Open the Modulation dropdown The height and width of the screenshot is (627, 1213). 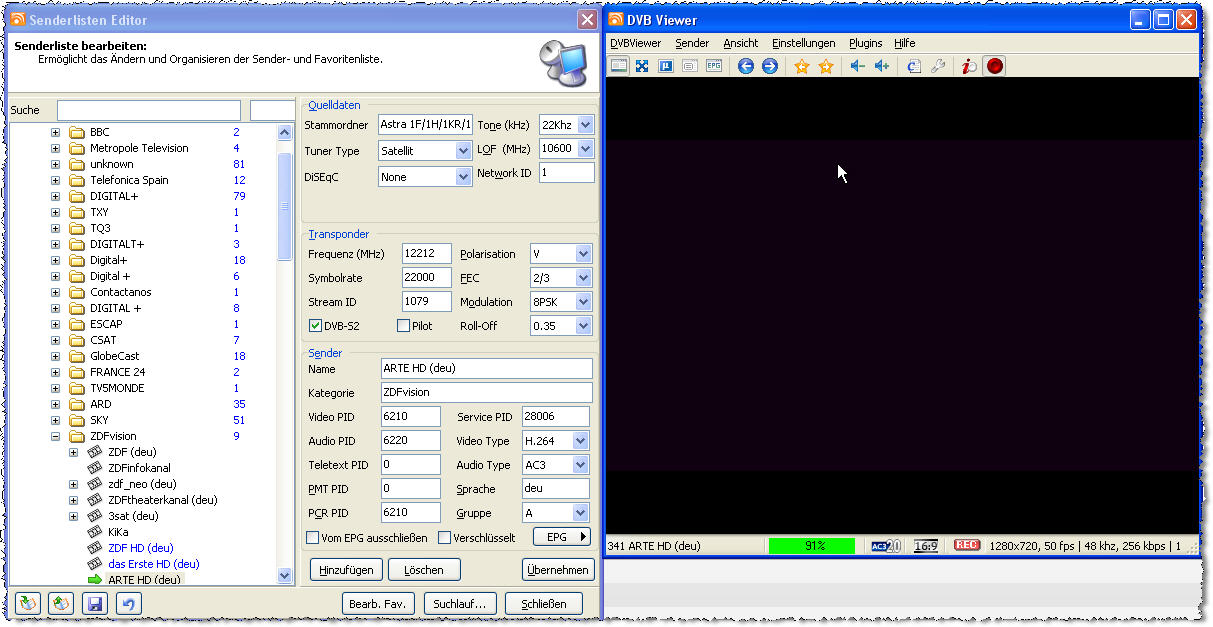[x=583, y=302]
